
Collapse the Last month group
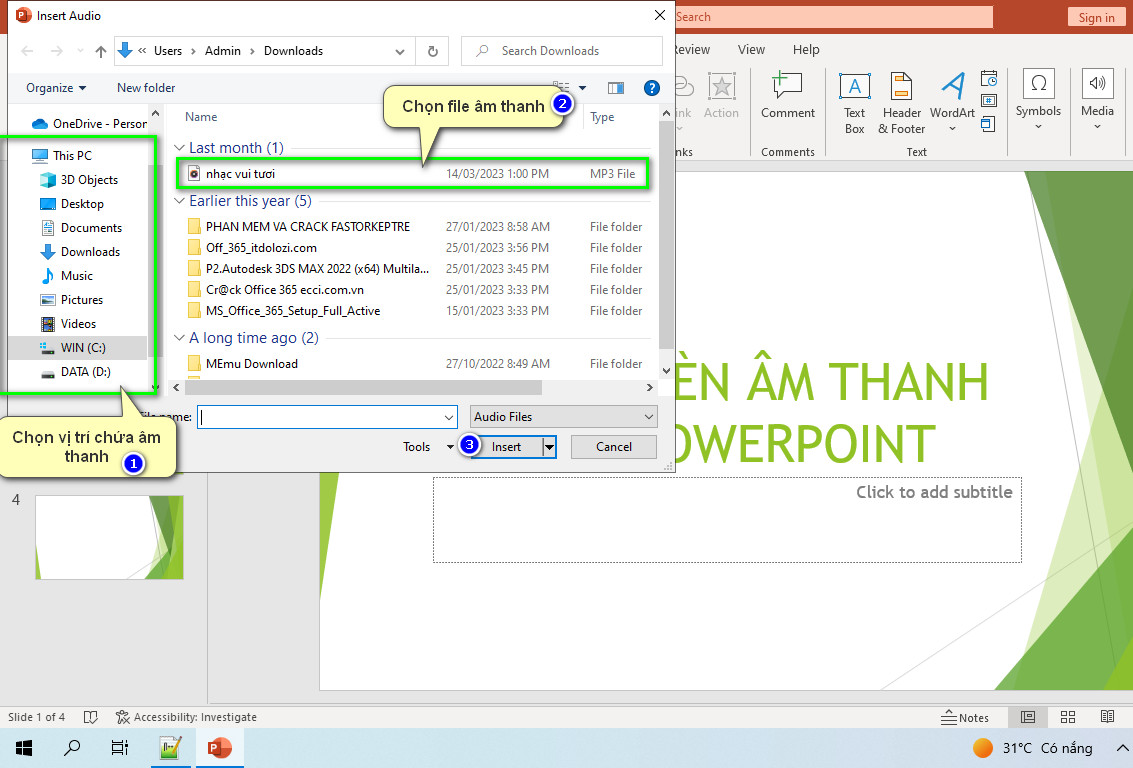click(179, 148)
